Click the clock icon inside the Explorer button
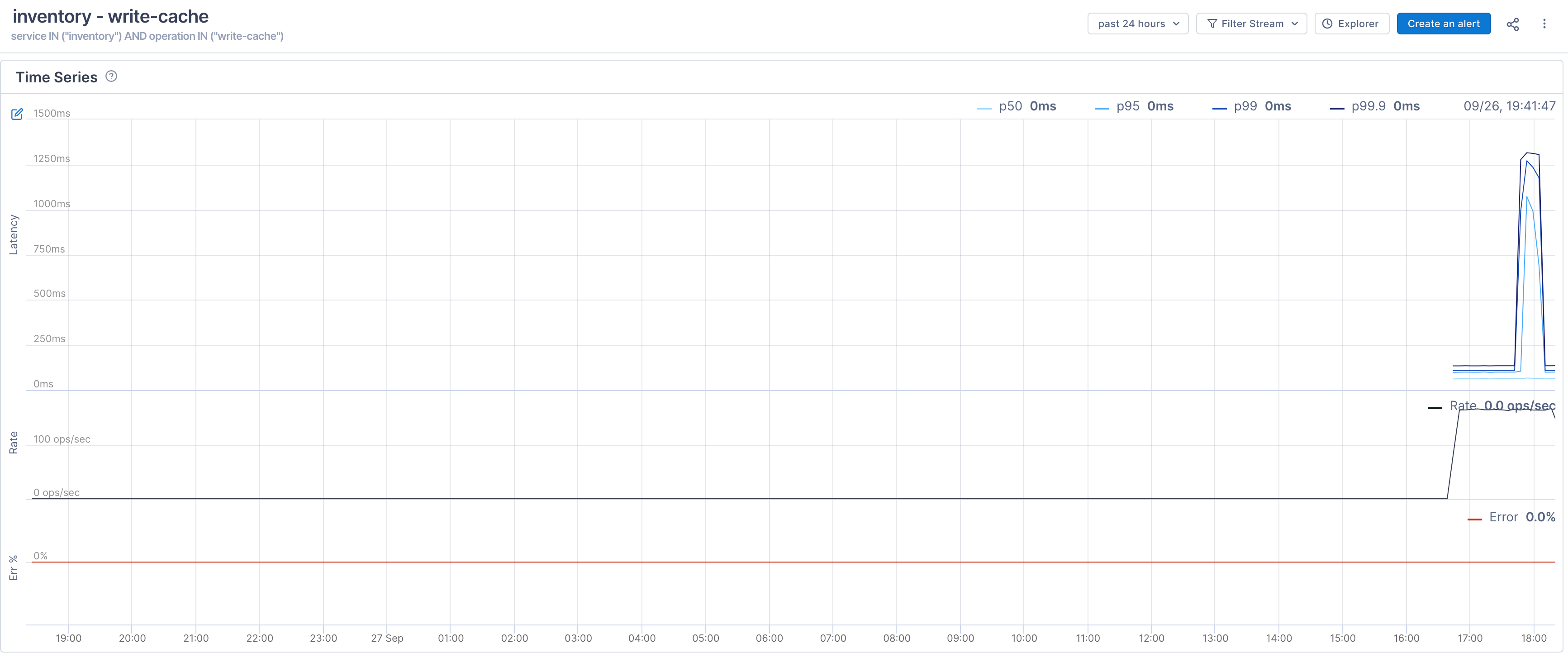 coord(1327,23)
